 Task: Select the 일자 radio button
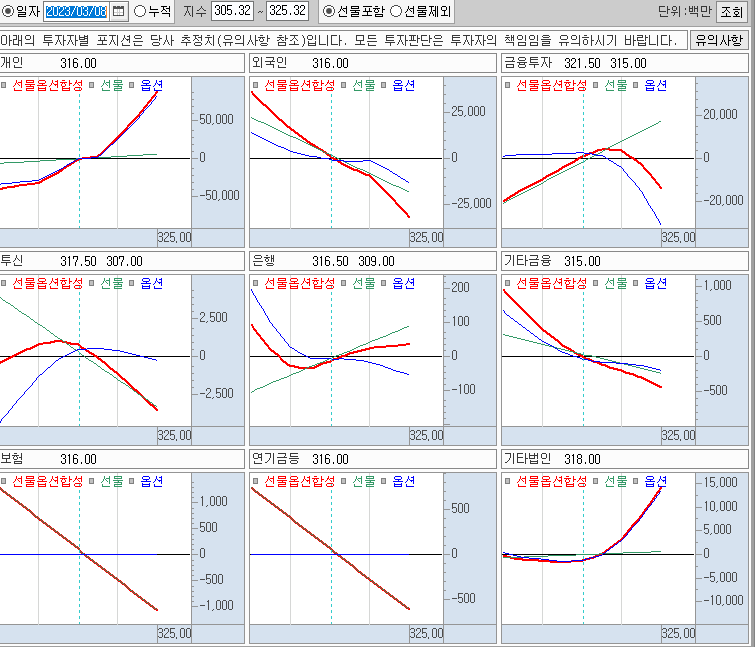tap(6, 11)
